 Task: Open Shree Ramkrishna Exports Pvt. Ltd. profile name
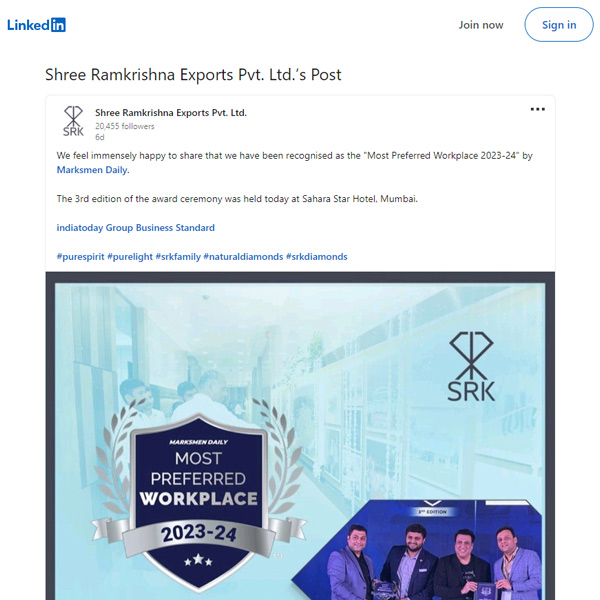coord(171,113)
